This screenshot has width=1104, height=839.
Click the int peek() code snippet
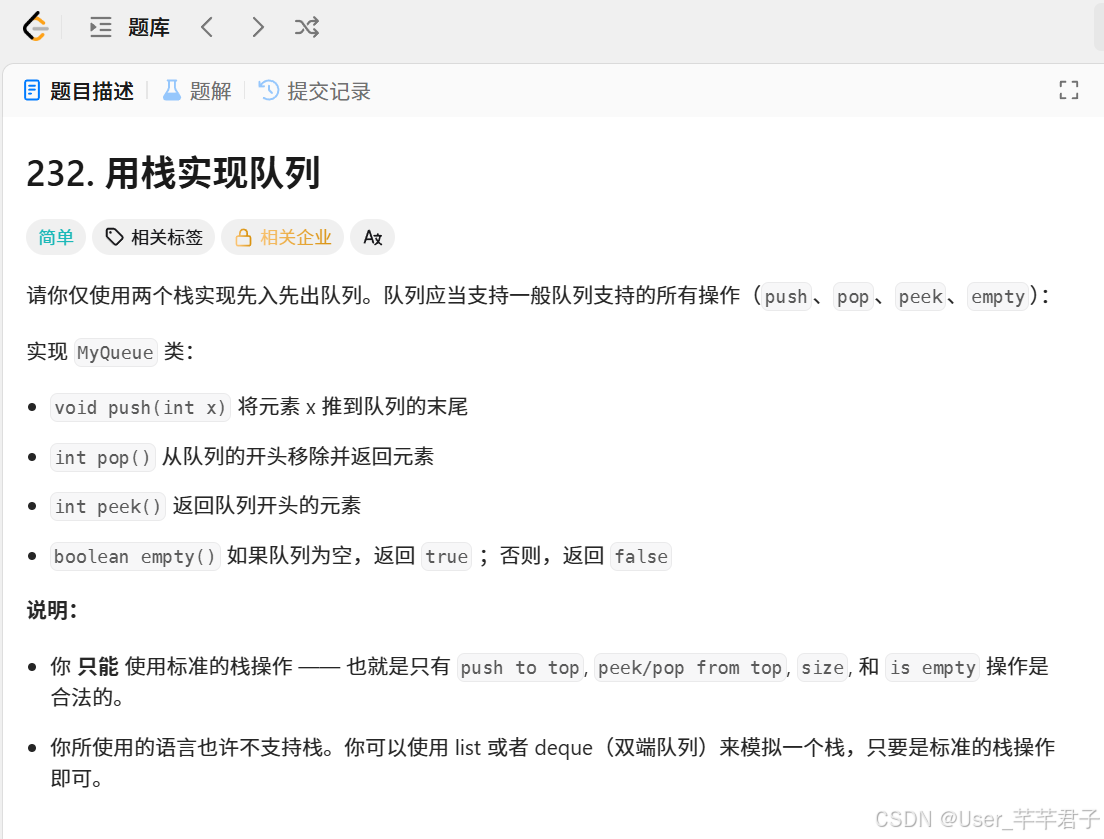pyautogui.click(x=108, y=507)
